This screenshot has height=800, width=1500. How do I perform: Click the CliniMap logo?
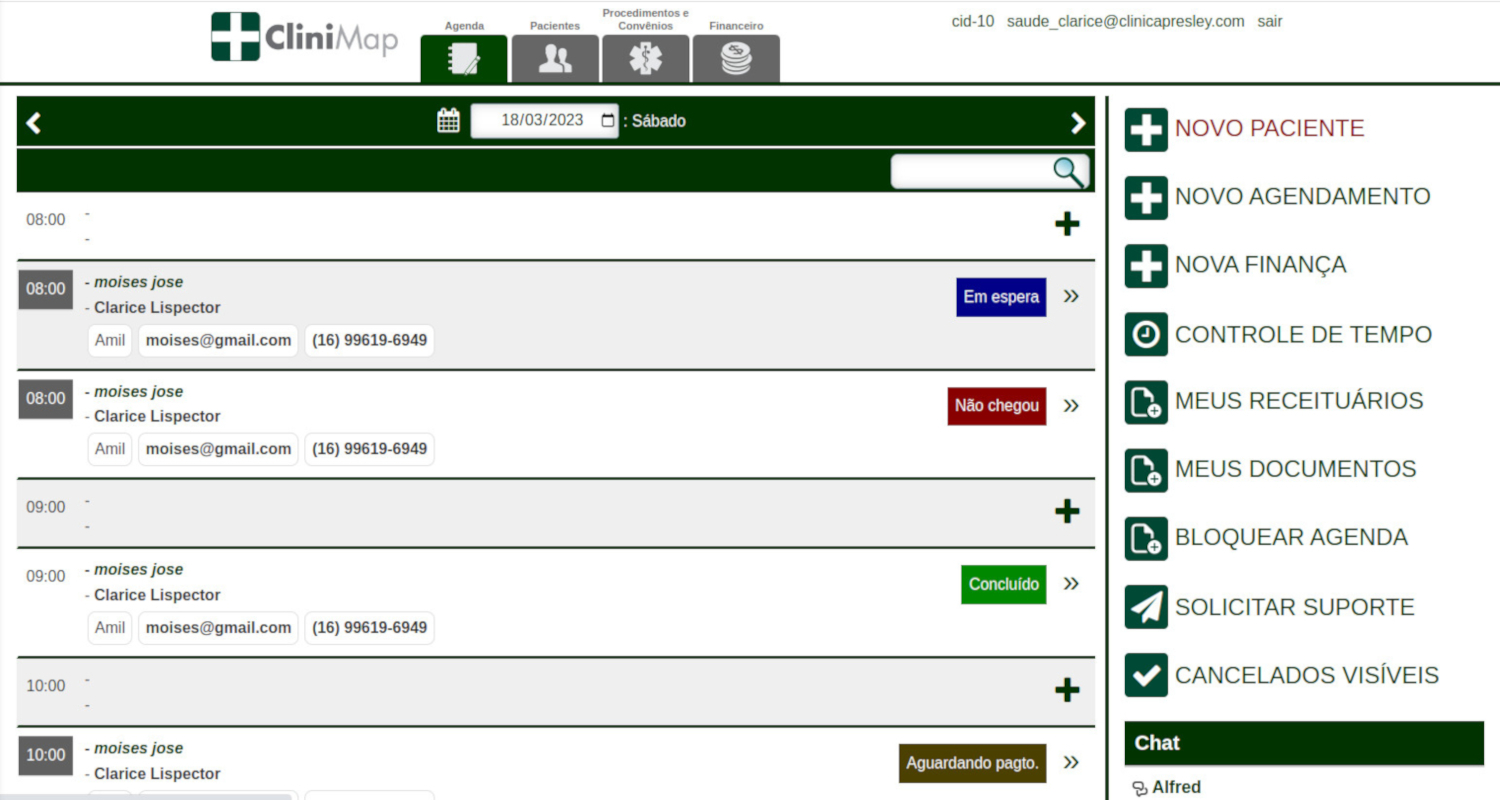point(305,37)
